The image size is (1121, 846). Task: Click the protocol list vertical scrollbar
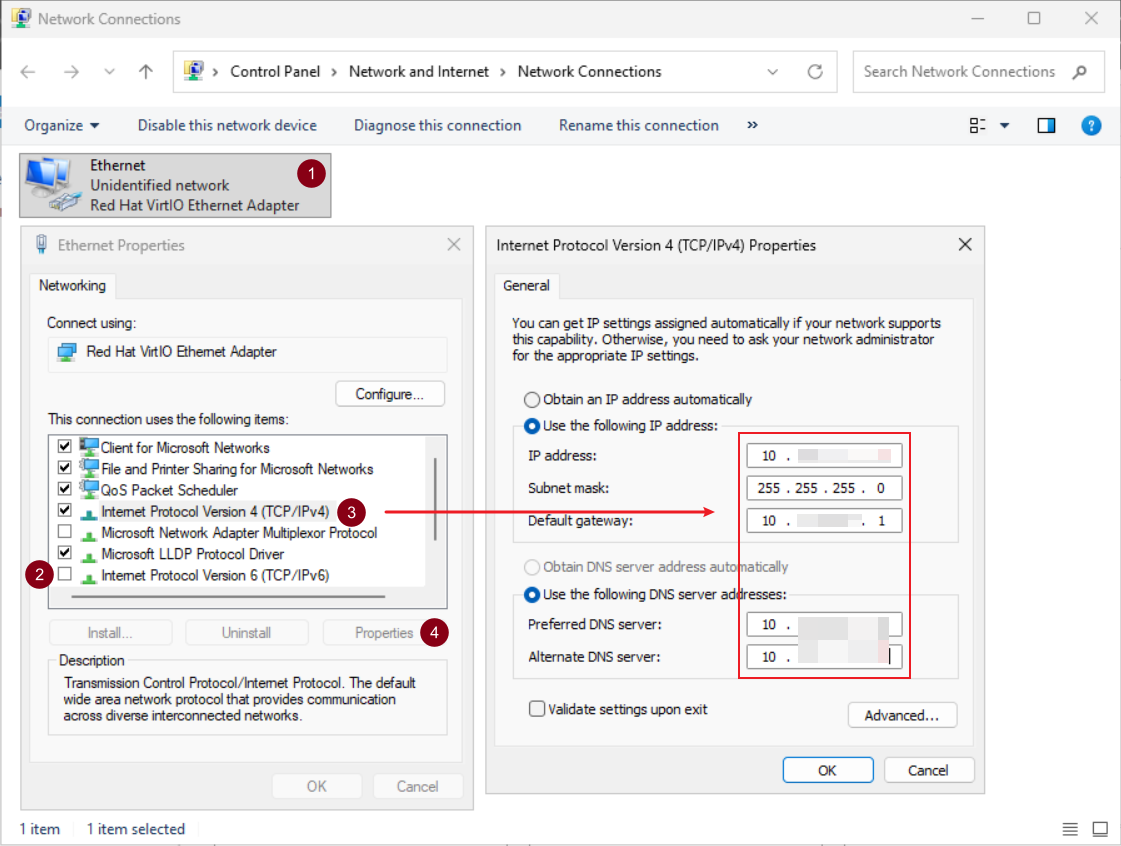point(435,498)
